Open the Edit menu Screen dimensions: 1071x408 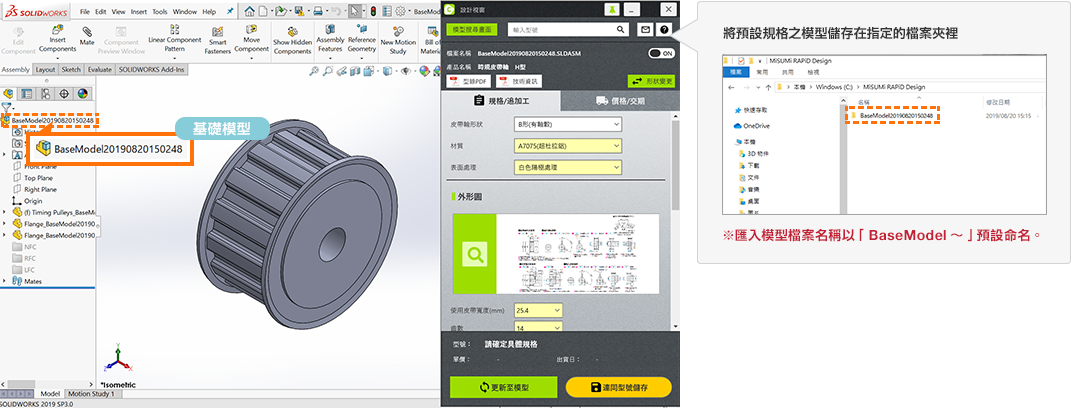tap(100, 12)
